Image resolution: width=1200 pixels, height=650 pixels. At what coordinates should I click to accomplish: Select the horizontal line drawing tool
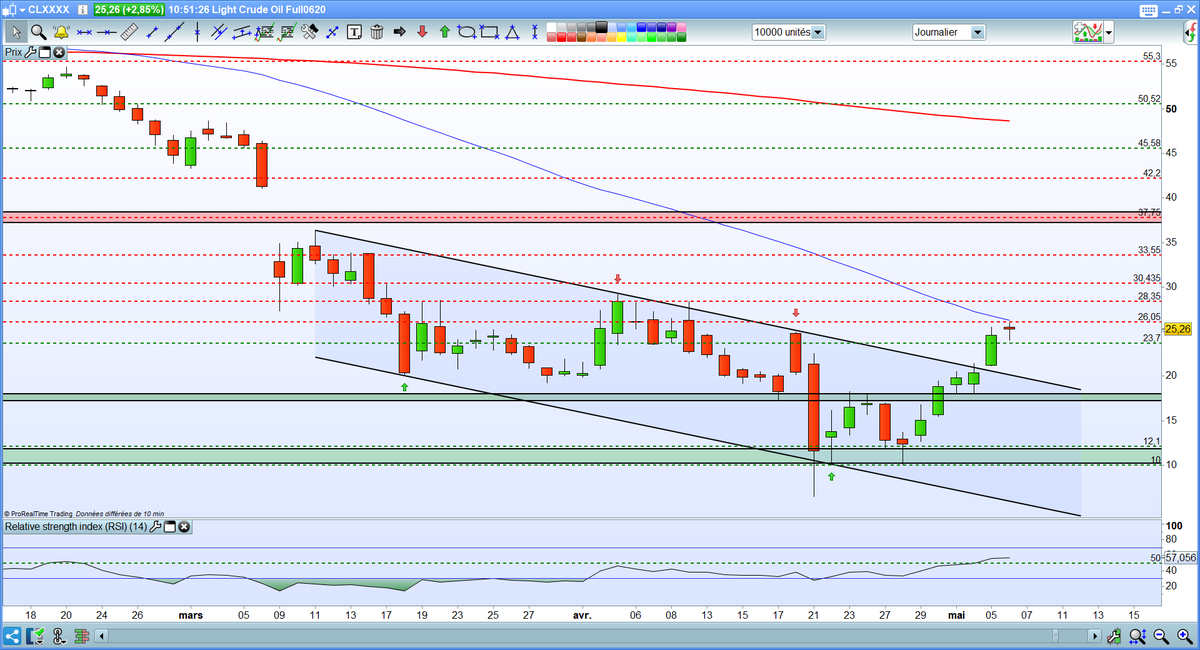[106, 32]
